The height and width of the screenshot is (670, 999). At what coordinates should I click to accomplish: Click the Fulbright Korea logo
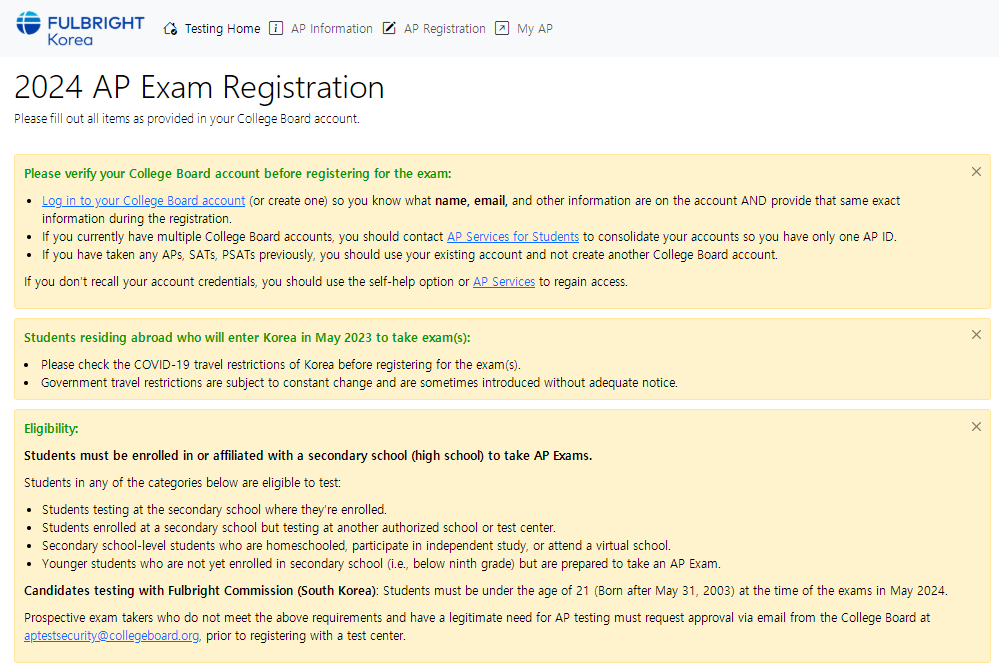coord(80,29)
